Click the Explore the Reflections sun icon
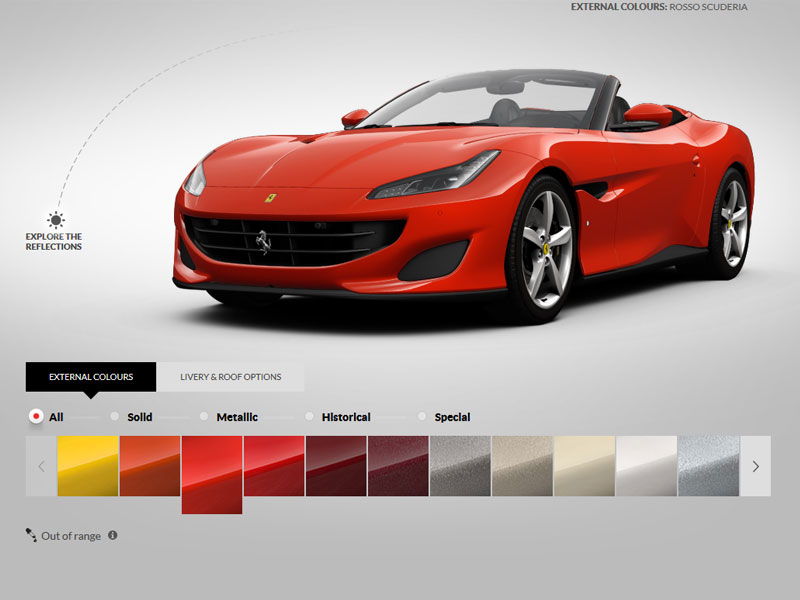The height and width of the screenshot is (600, 800). tap(56, 220)
